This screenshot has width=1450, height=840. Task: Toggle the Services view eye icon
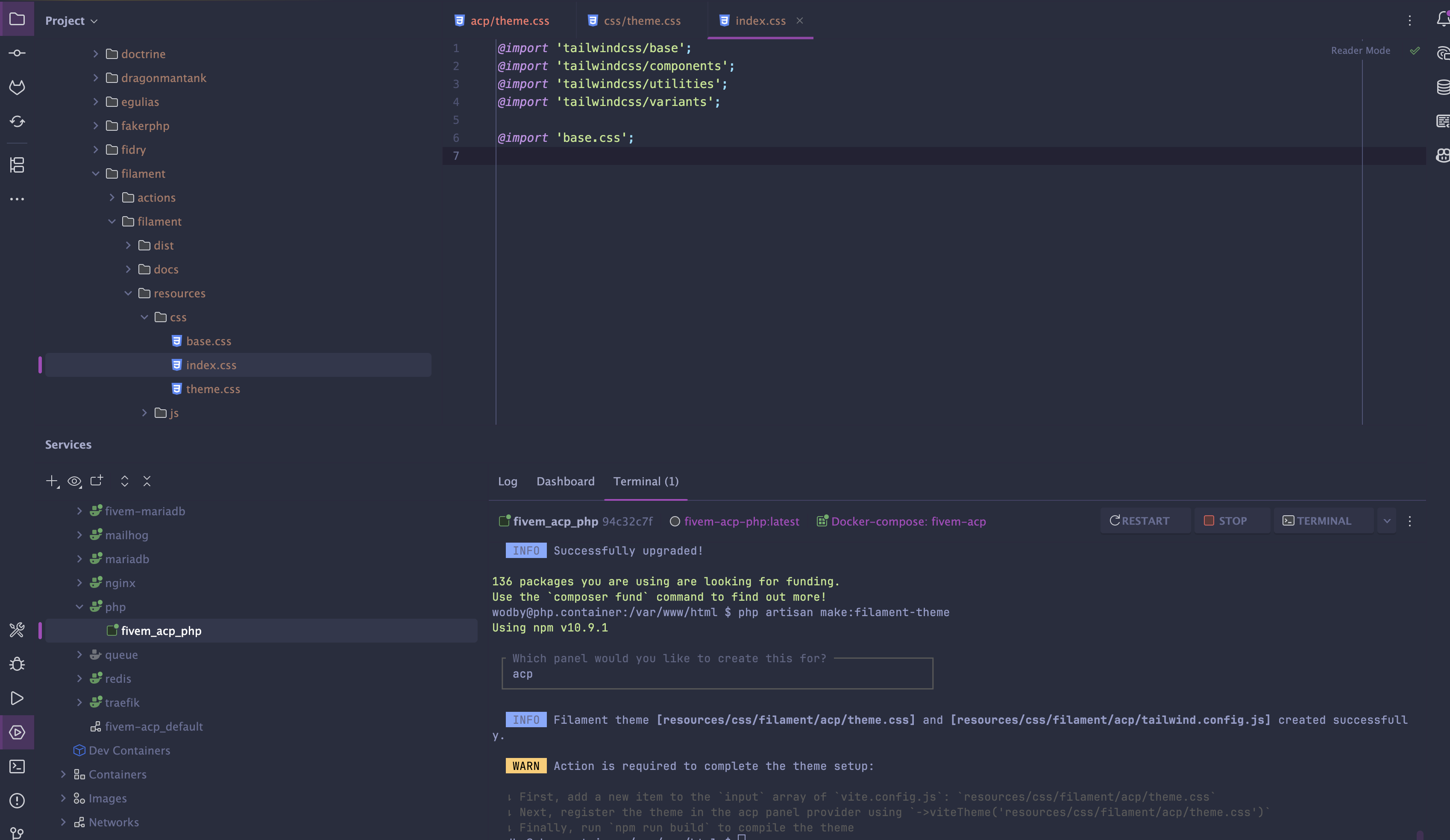(74, 481)
